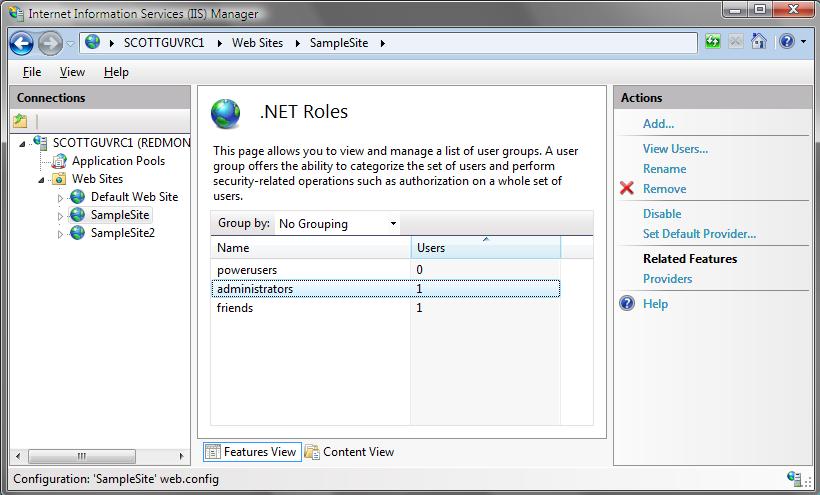Click the Help link in Actions

tap(655, 304)
